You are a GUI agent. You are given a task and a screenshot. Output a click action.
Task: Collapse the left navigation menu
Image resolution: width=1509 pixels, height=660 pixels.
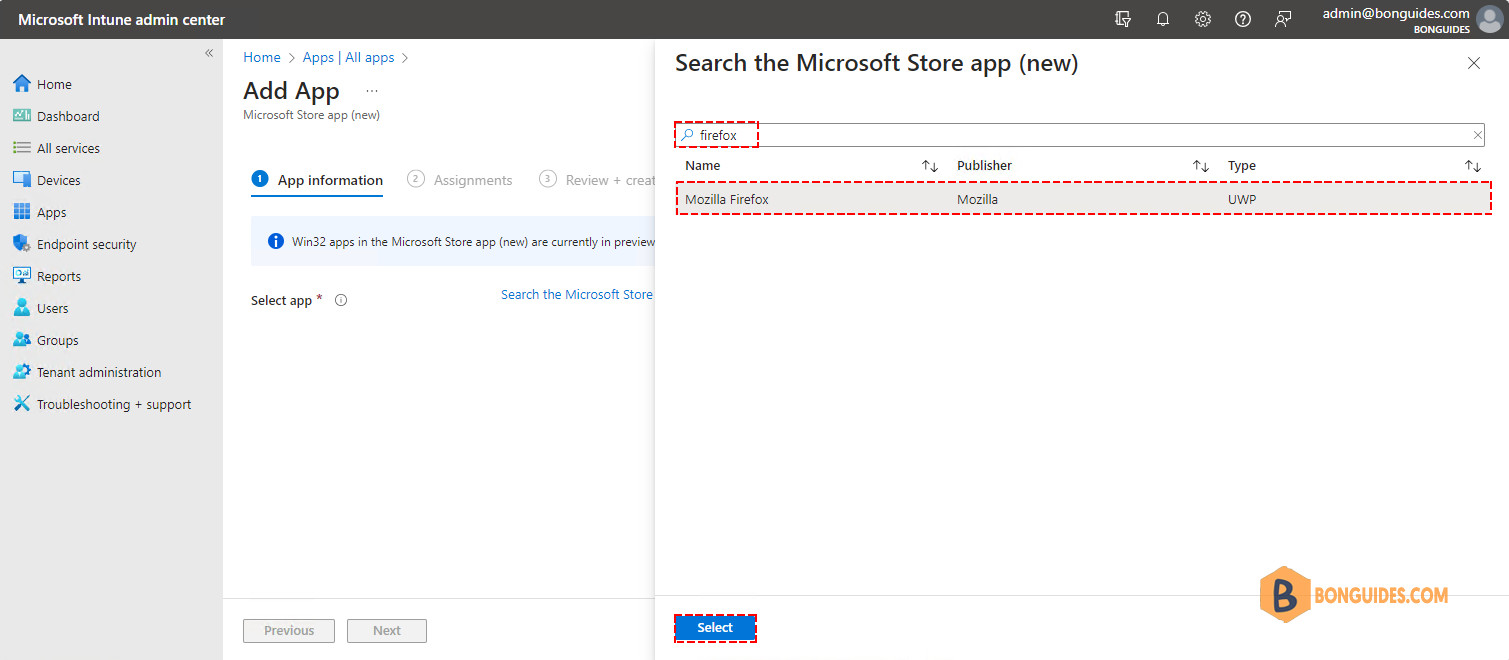[209, 53]
